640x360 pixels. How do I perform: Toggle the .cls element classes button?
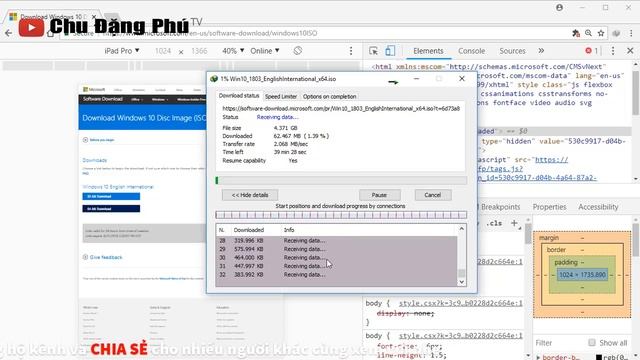click(494, 223)
